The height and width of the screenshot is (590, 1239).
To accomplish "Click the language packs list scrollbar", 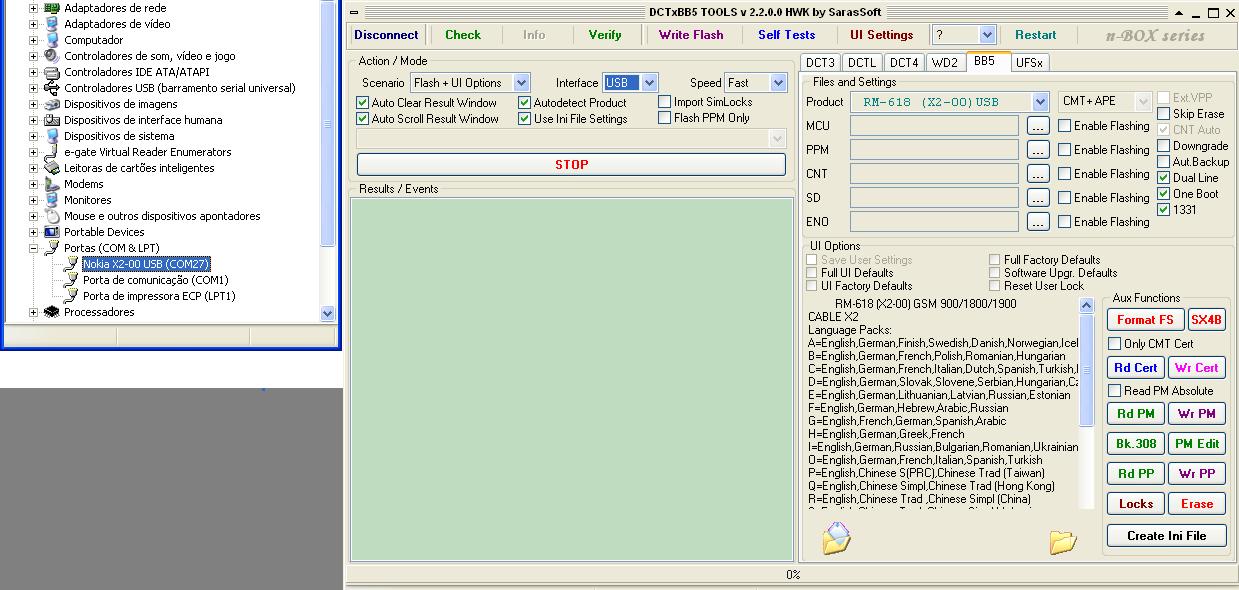I will (x=1087, y=403).
